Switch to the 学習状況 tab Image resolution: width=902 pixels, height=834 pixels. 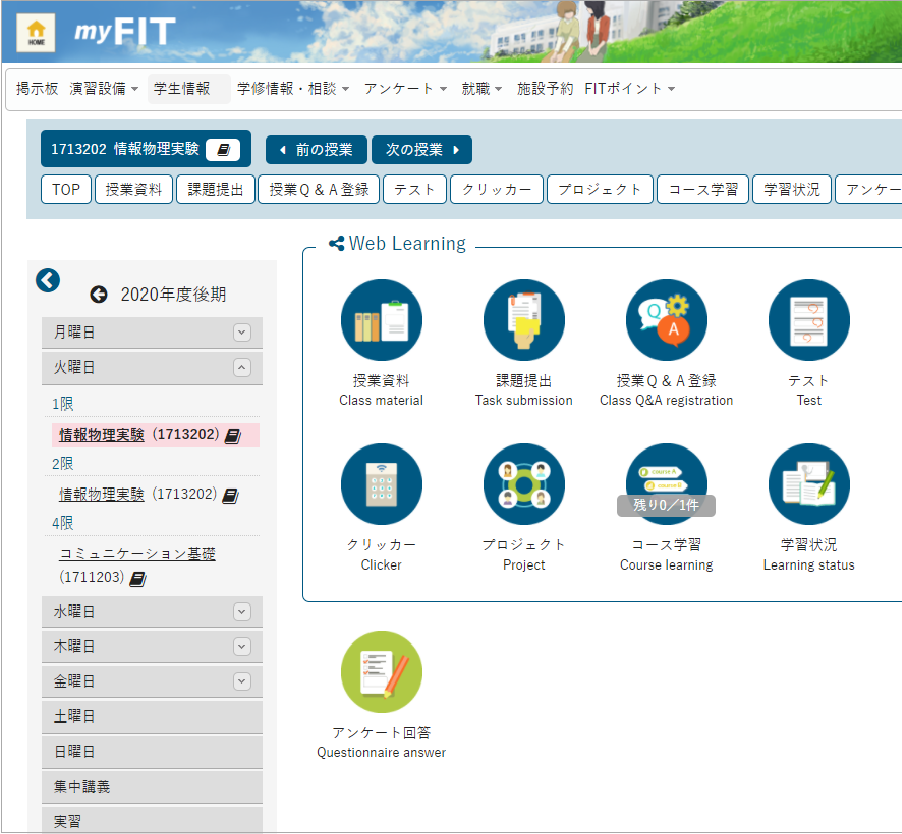pos(791,189)
